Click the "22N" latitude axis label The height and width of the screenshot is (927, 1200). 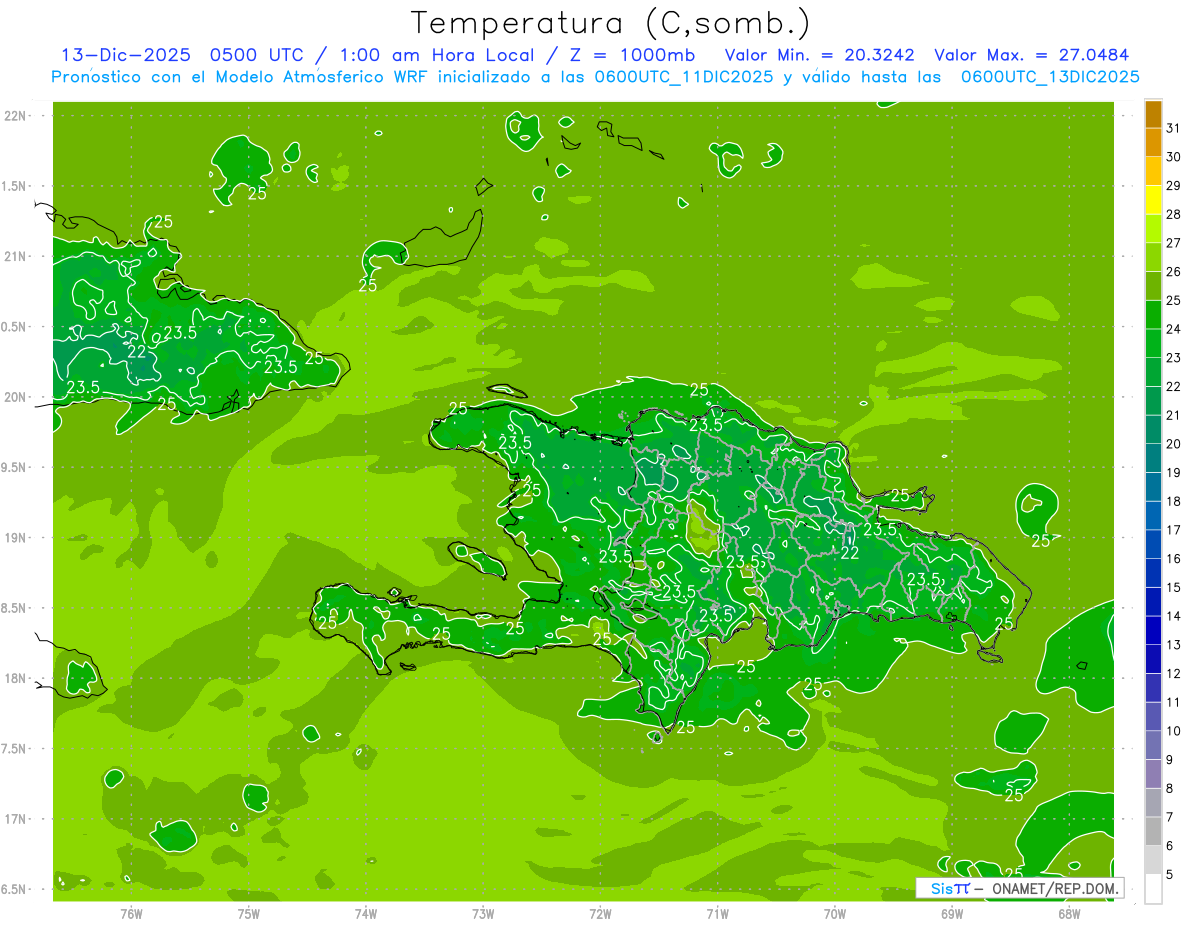point(16,116)
